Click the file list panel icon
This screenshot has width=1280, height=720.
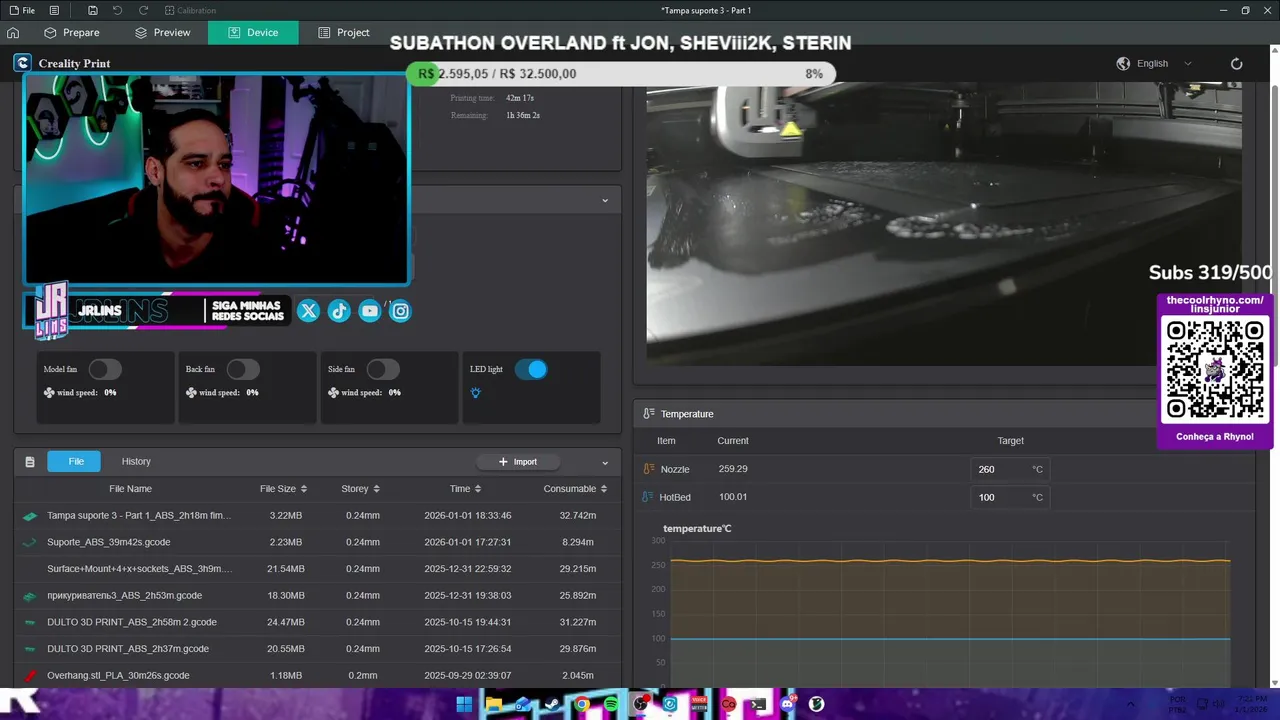tap(30, 462)
